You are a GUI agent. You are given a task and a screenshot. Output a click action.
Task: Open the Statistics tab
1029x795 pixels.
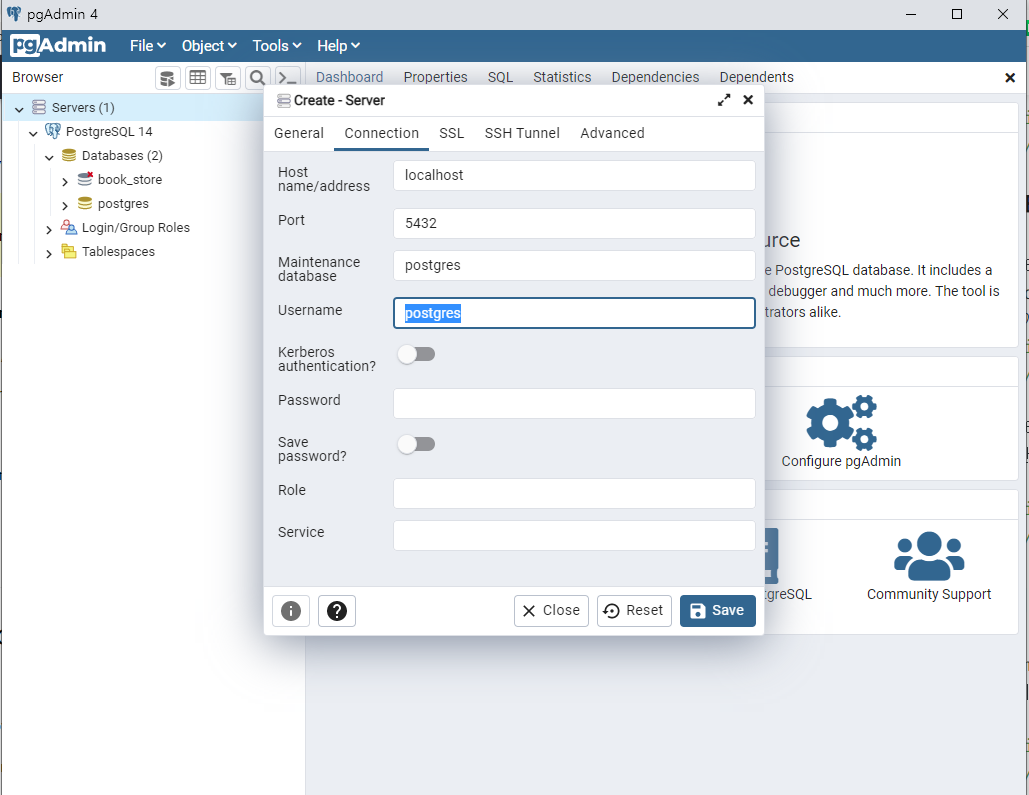(562, 77)
